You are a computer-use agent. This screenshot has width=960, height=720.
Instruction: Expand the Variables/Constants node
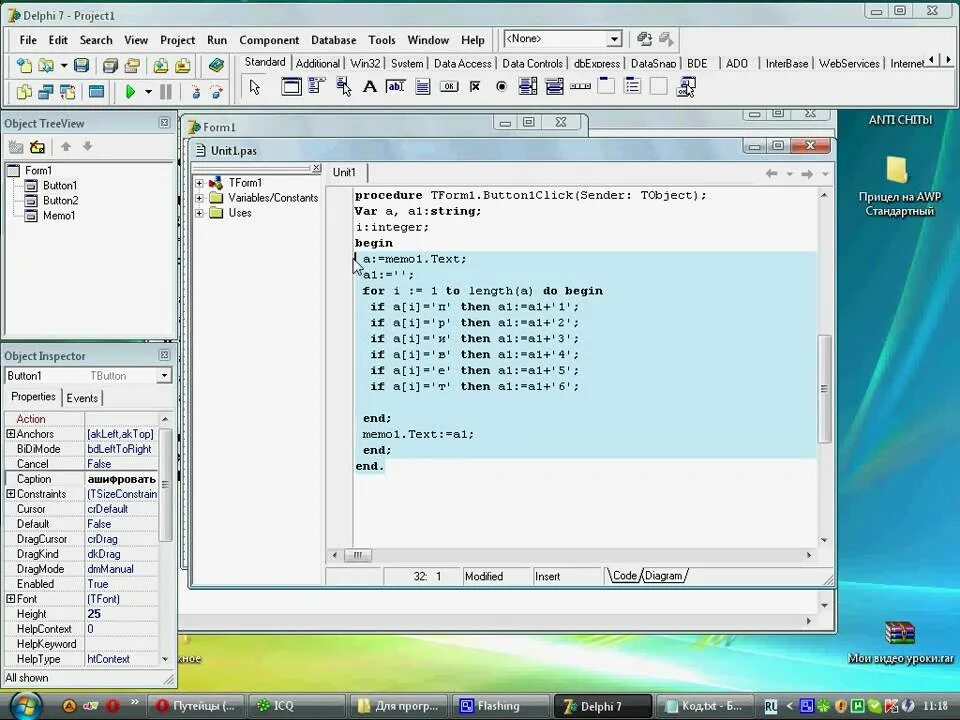pyautogui.click(x=199, y=198)
